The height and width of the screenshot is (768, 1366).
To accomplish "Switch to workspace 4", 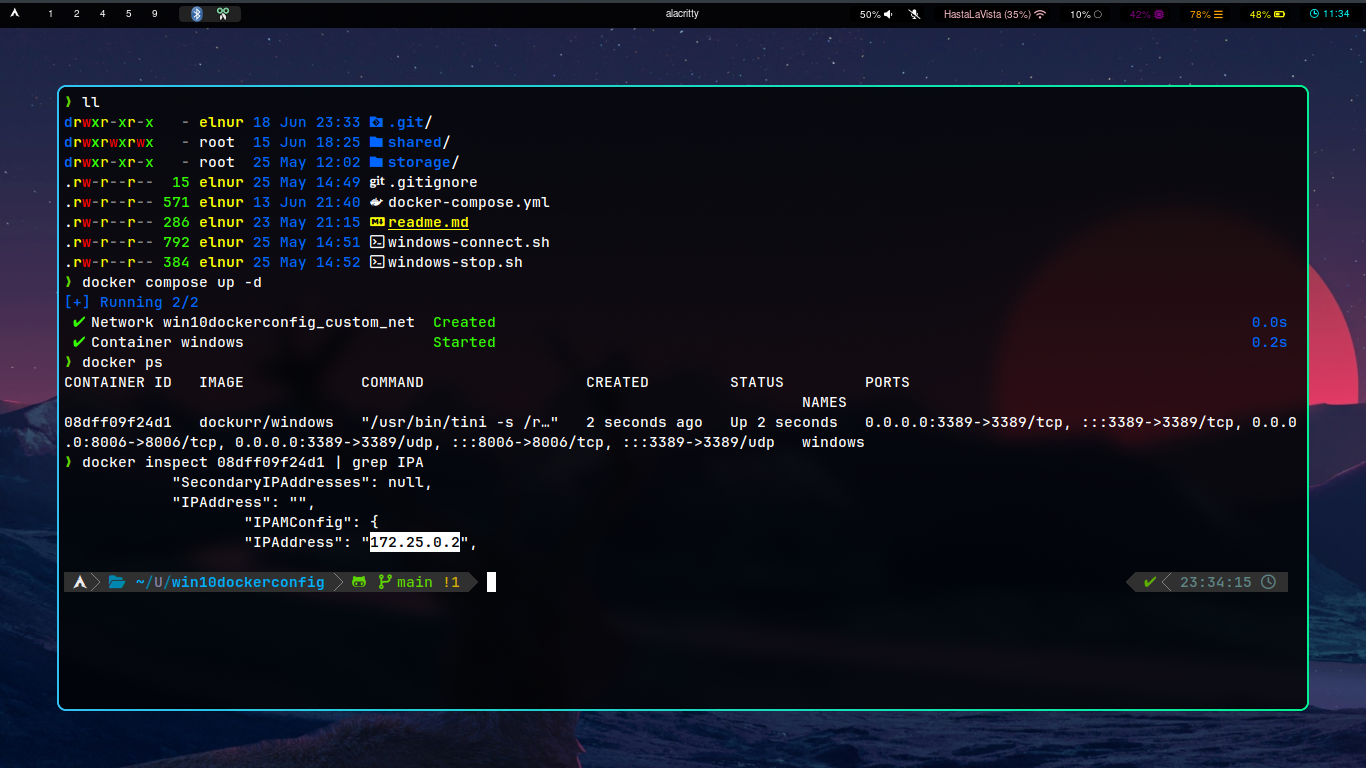I will [102, 14].
